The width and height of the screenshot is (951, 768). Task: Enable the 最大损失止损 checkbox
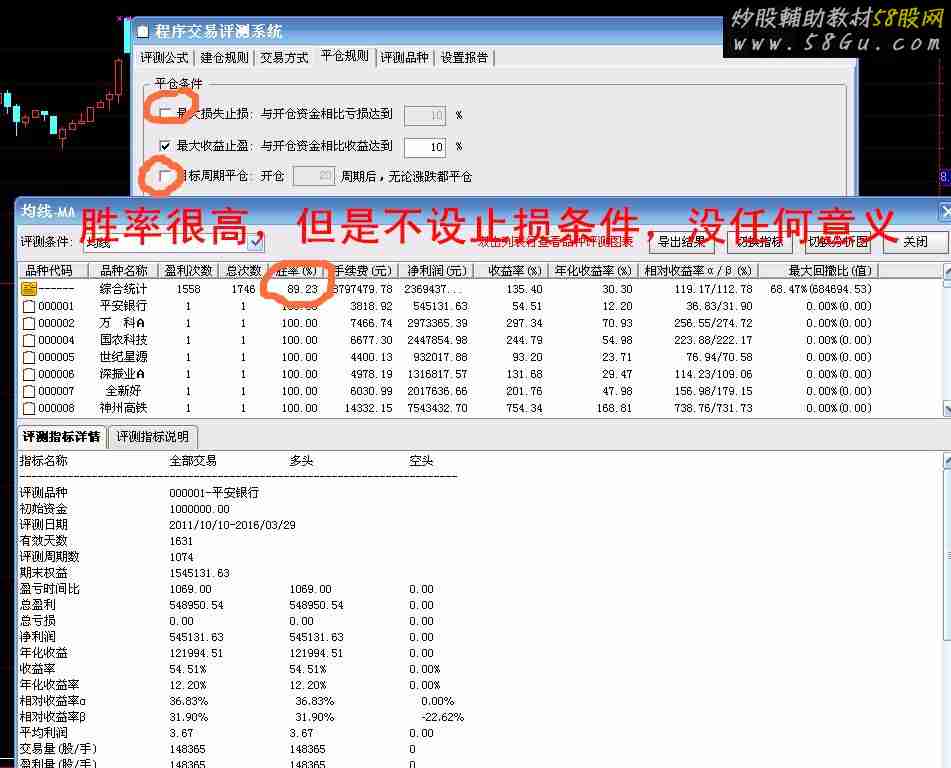pyautogui.click(x=164, y=113)
